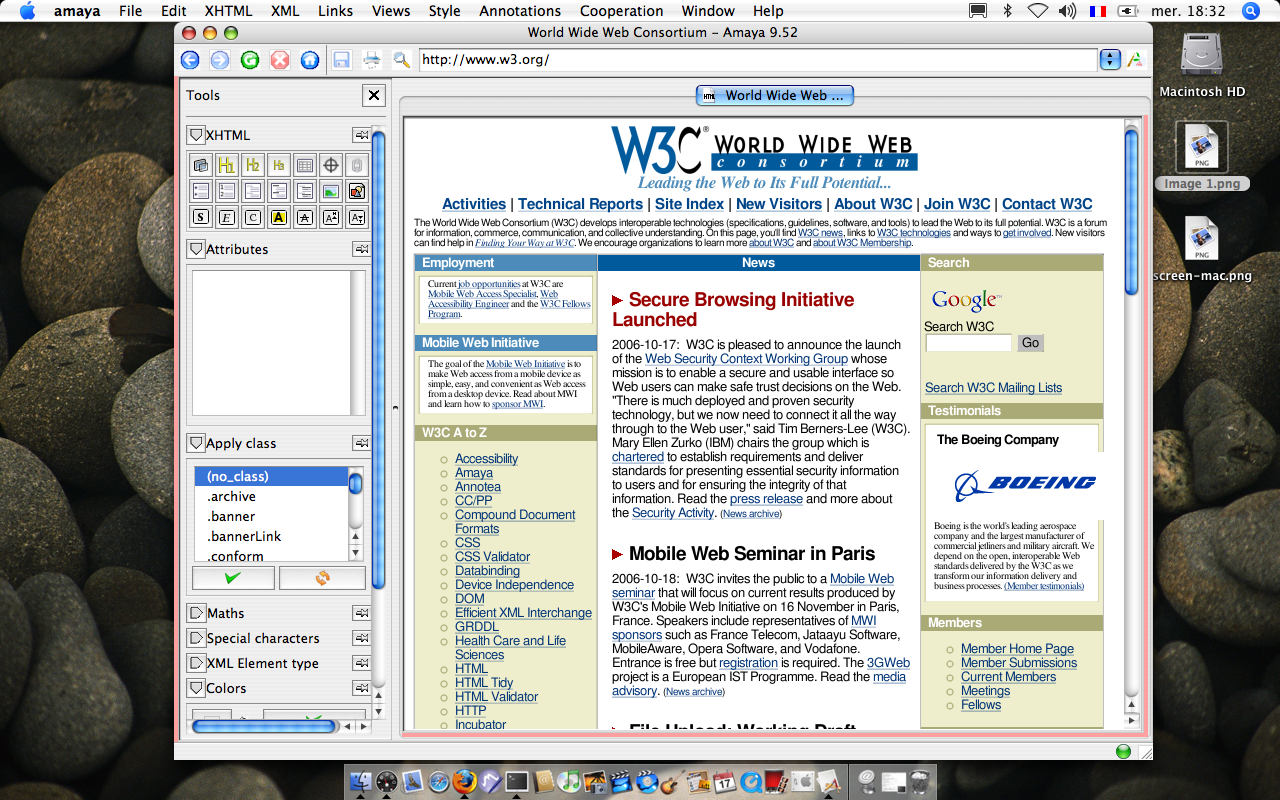Expand the Maths panel

[x=196, y=613]
